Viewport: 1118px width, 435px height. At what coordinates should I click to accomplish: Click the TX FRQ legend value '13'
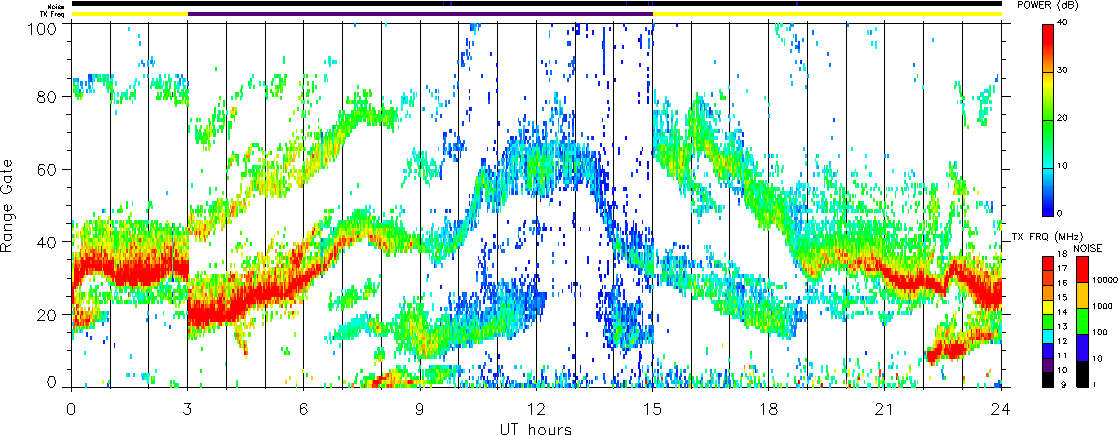[1063, 326]
